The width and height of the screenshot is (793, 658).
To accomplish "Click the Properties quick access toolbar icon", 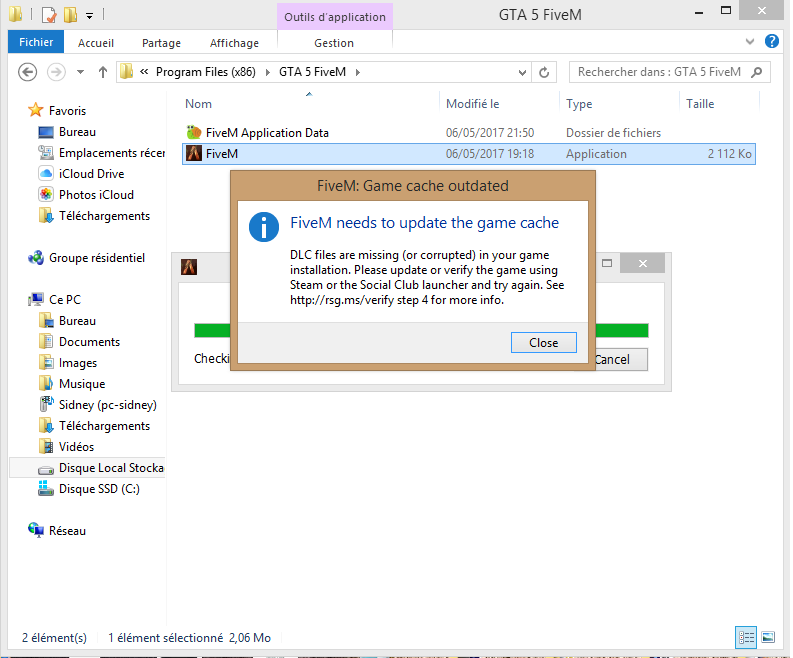I will coord(49,15).
